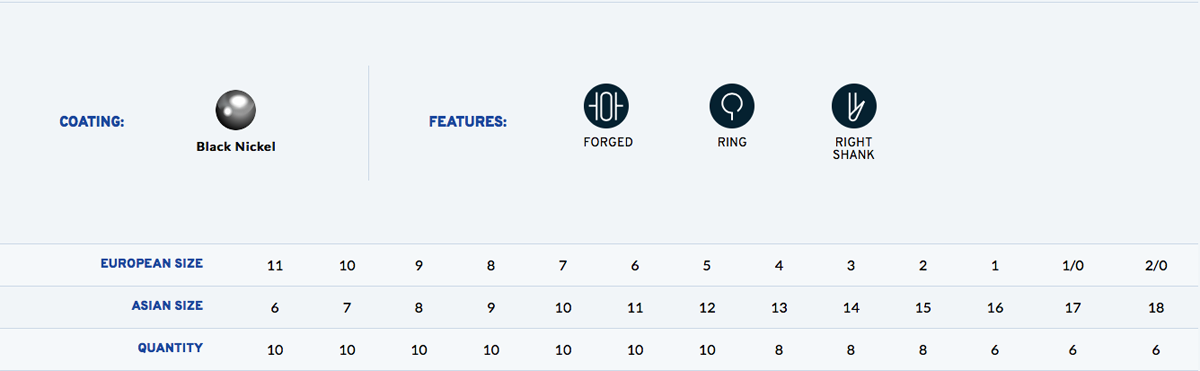
Task: Click Asian size 6 cell
Action: pos(275,308)
